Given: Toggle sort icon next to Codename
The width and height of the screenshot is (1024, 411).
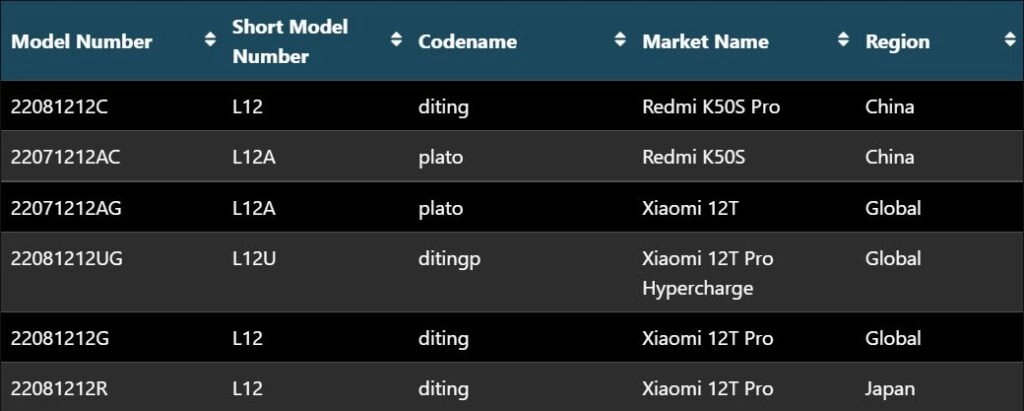Looking at the screenshot, I should [x=620, y=40].
